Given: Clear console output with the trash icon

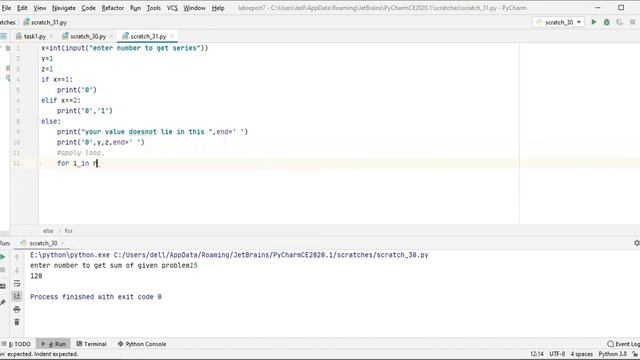Looking at the screenshot, I should pos(17,322).
